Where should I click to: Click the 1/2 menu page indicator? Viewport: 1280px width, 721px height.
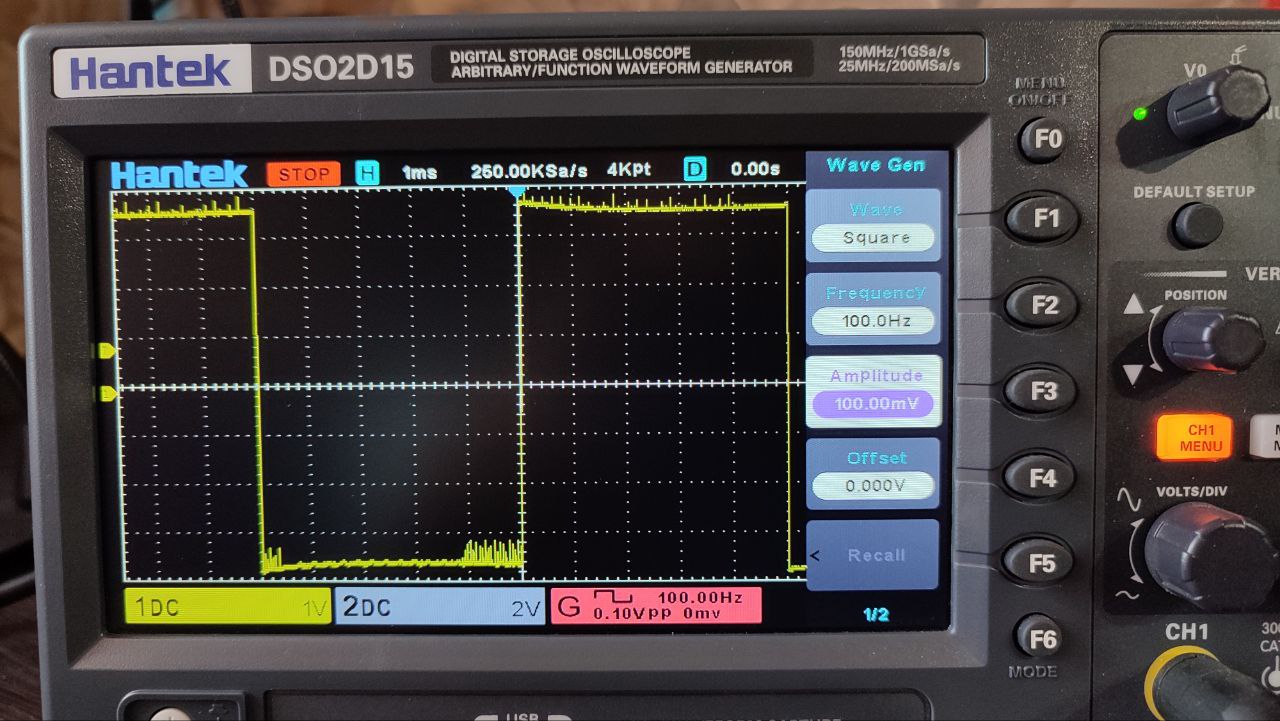tap(875, 615)
